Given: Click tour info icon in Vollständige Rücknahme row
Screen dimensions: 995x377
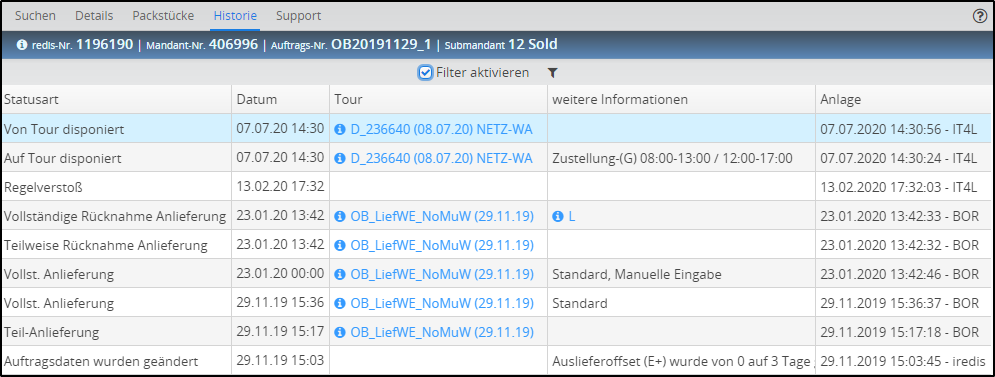Looking at the screenshot, I should (339, 216).
